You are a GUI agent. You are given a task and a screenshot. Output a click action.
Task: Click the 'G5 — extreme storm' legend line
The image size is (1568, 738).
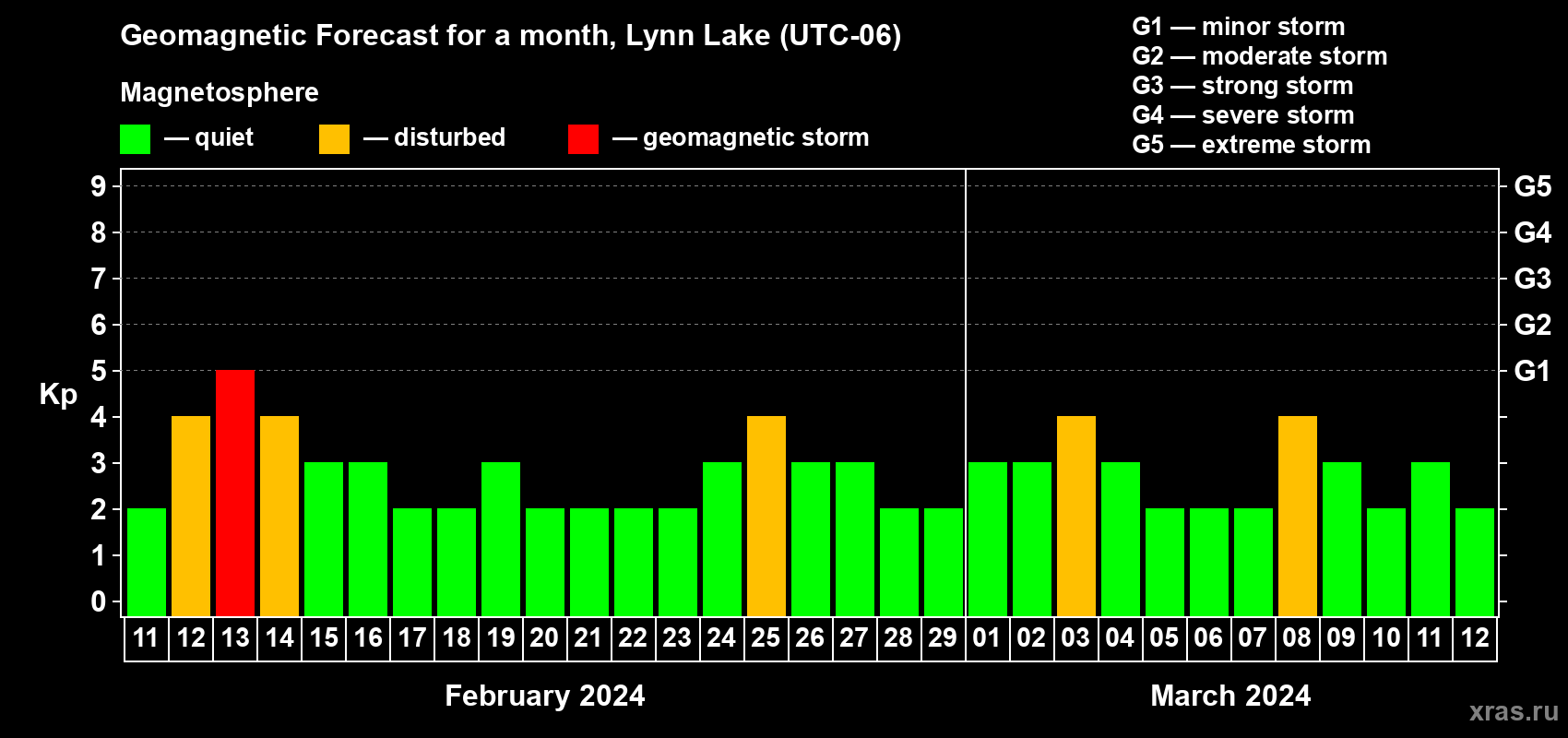coord(1252,145)
